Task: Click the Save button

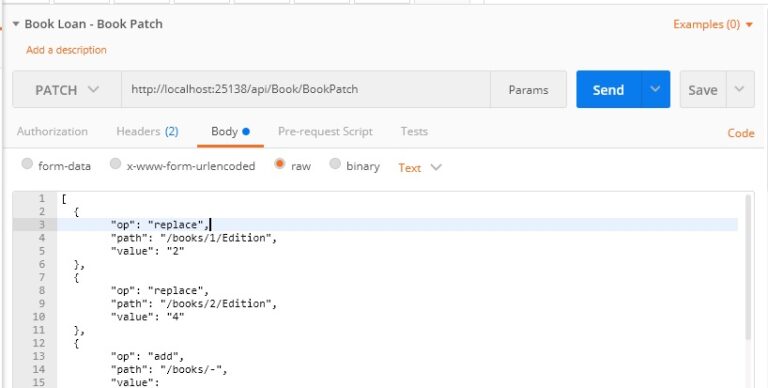Action: tap(703, 90)
